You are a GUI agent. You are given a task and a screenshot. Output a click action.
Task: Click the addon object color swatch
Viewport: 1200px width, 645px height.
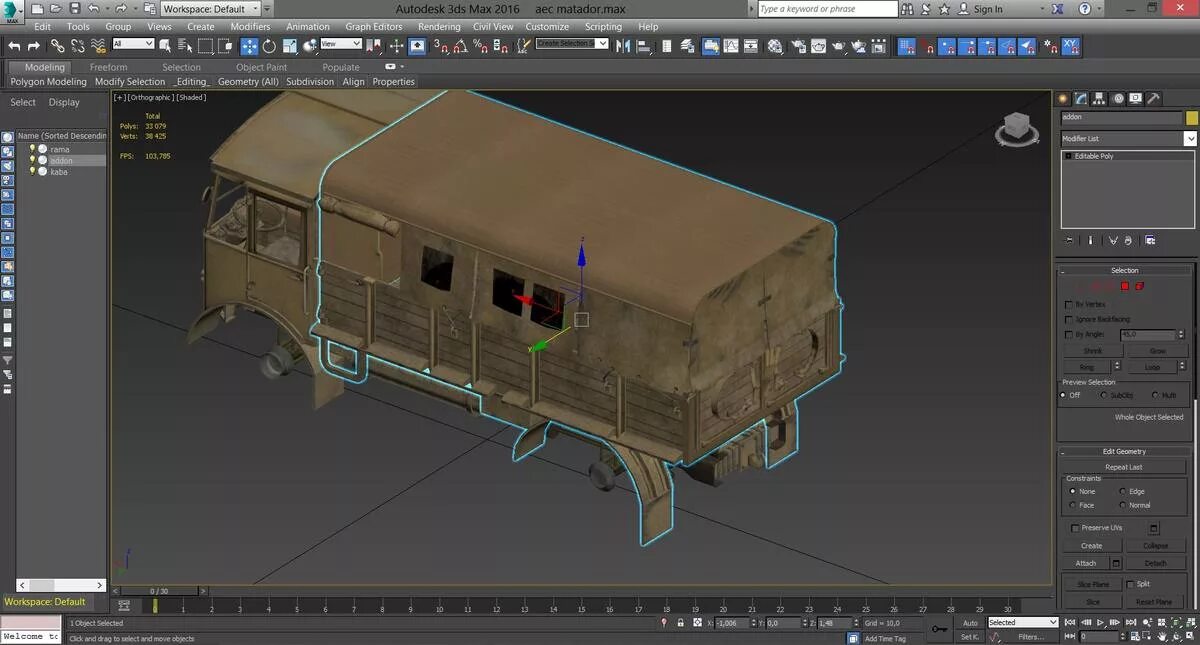pos(1191,117)
